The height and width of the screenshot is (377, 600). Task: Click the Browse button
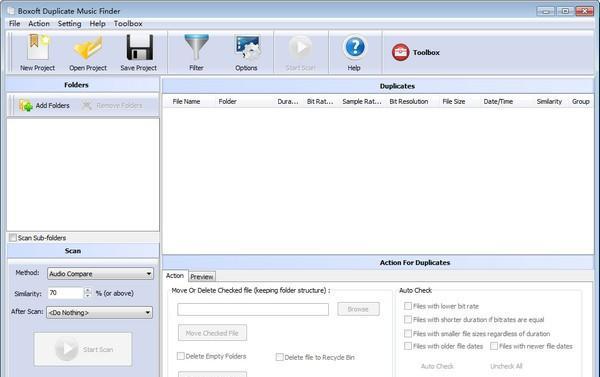(x=359, y=309)
